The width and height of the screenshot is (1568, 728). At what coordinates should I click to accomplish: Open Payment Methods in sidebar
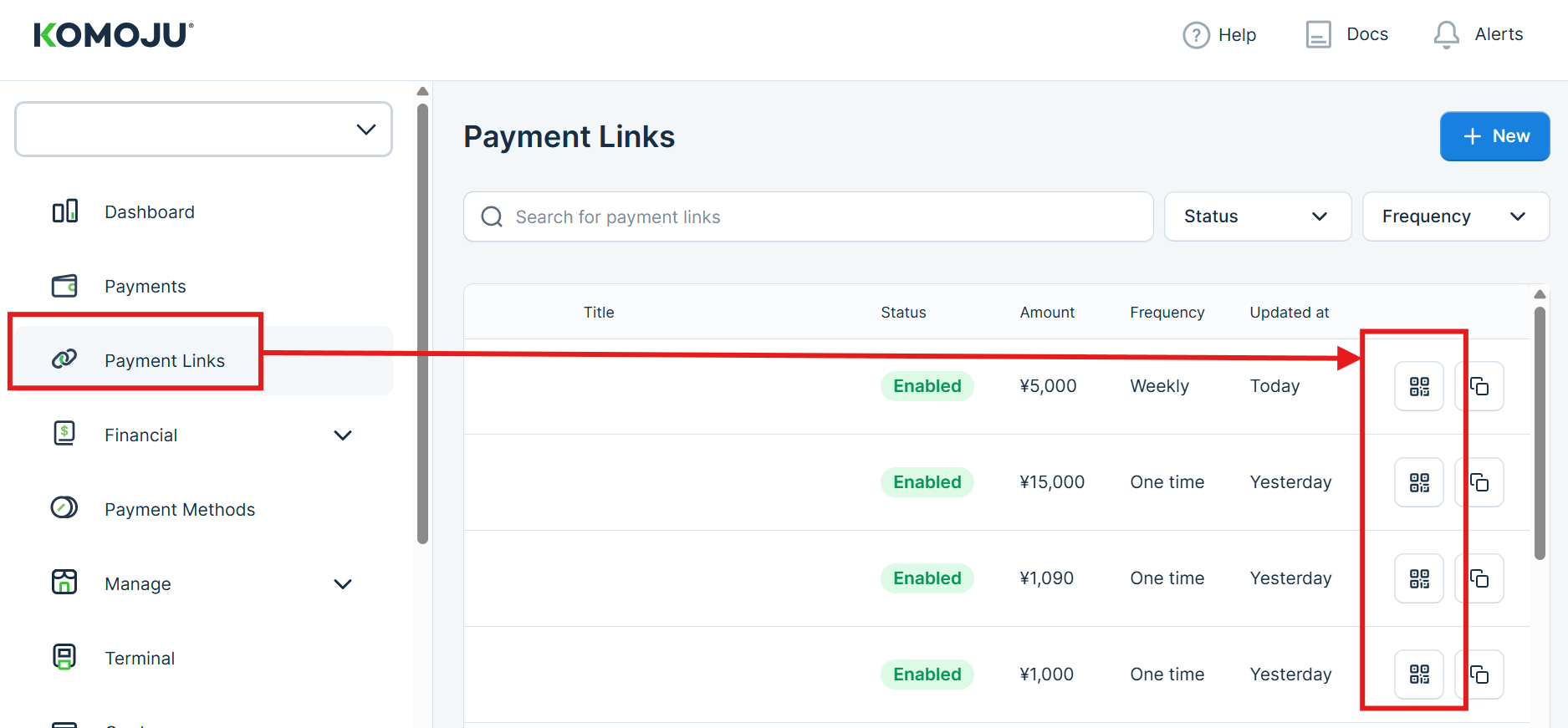[179, 510]
